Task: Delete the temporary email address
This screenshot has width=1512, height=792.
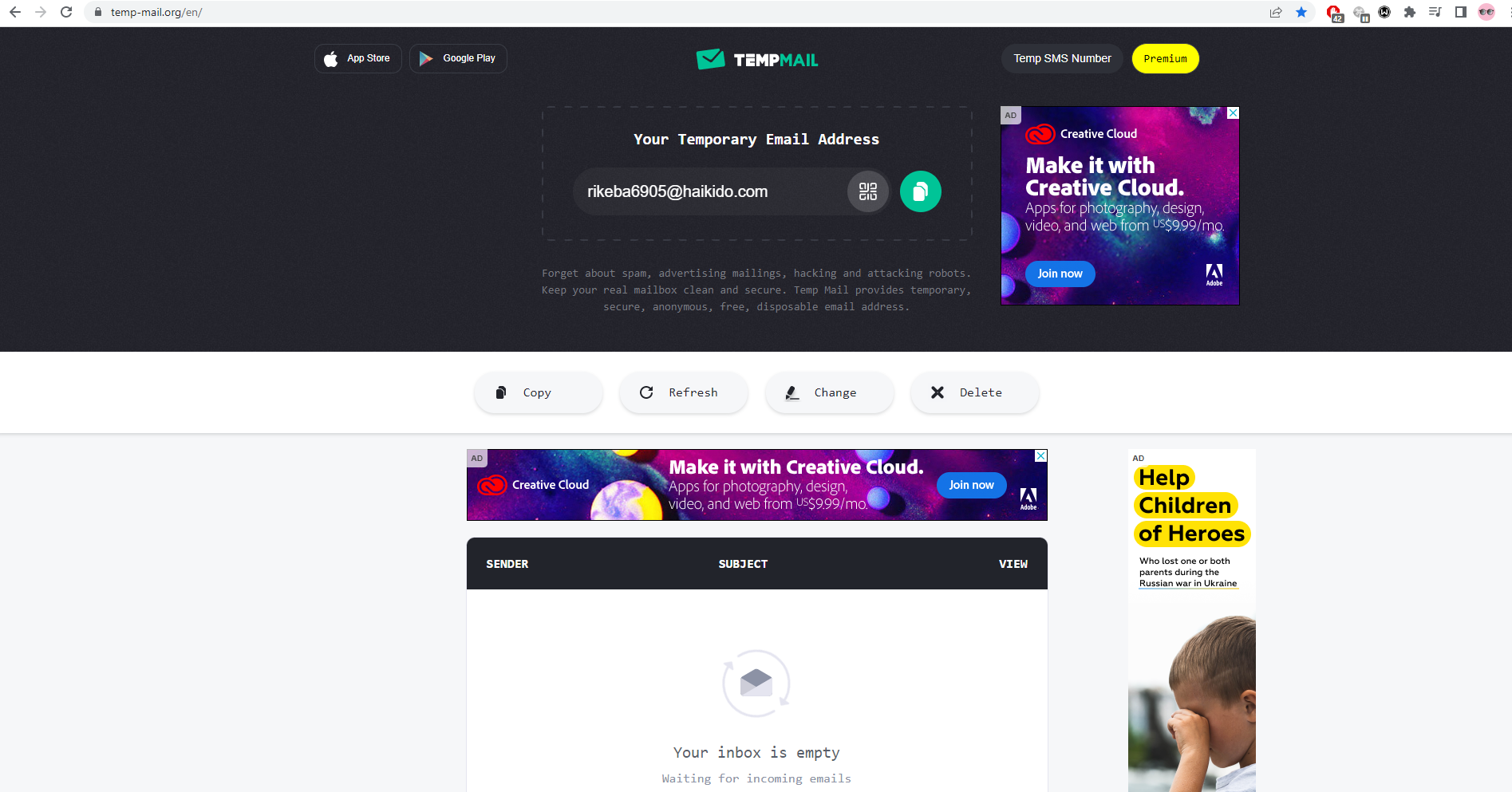Action: tap(975, 392)
